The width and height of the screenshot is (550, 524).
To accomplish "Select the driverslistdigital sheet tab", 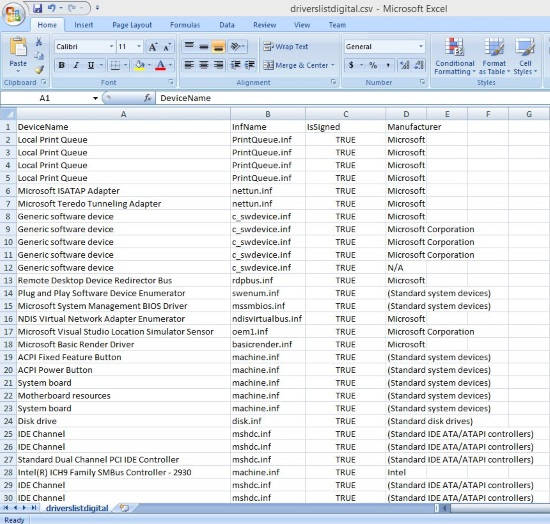I will point(77,508).
